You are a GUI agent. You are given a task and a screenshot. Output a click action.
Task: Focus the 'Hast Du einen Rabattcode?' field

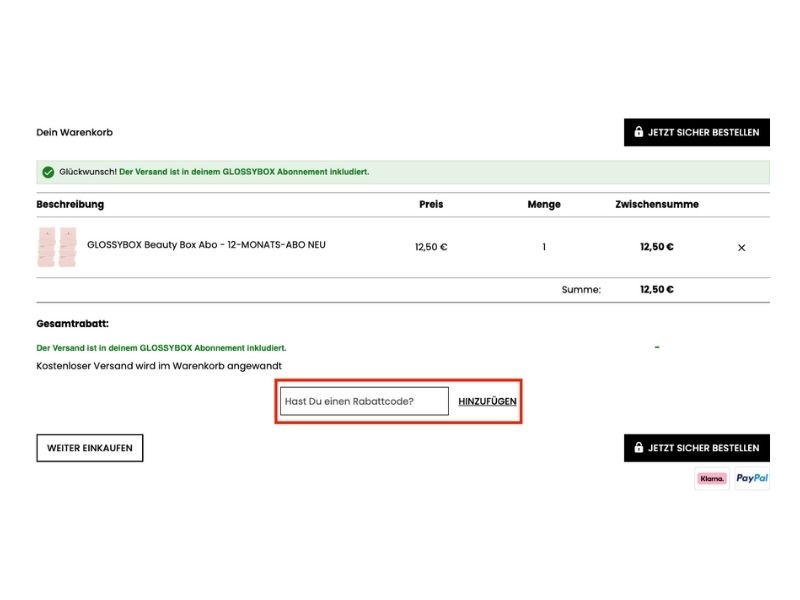pos(364,401)
